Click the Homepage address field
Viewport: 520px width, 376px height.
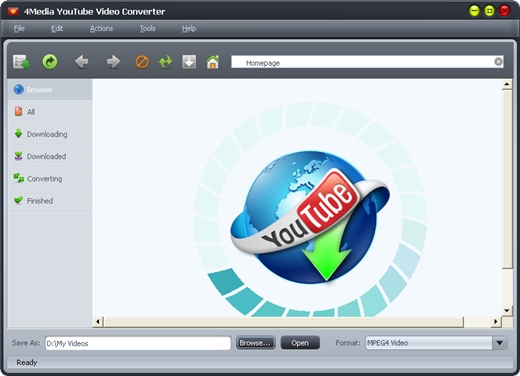367,62
